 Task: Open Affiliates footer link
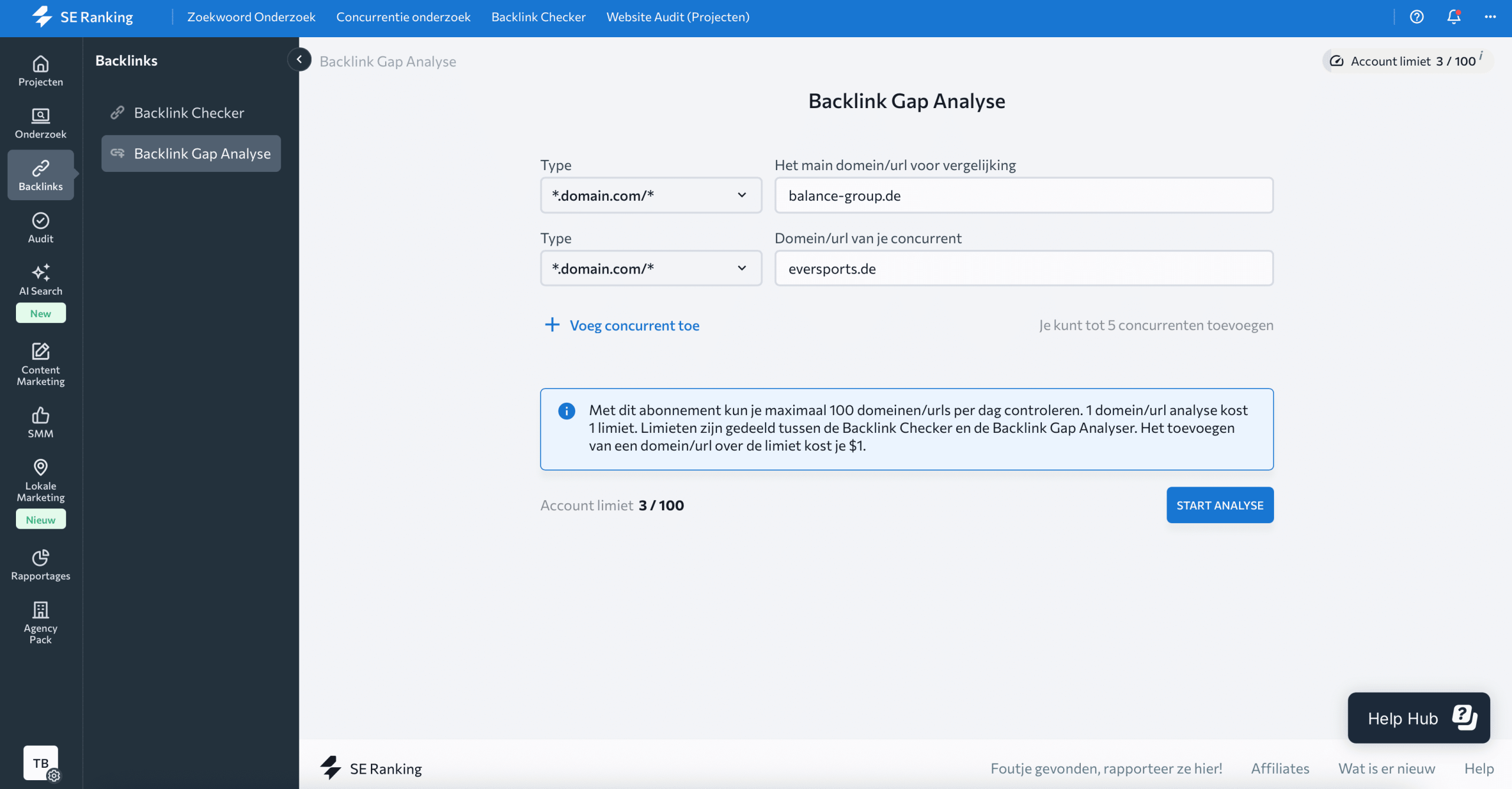[x=1280, y=768]
